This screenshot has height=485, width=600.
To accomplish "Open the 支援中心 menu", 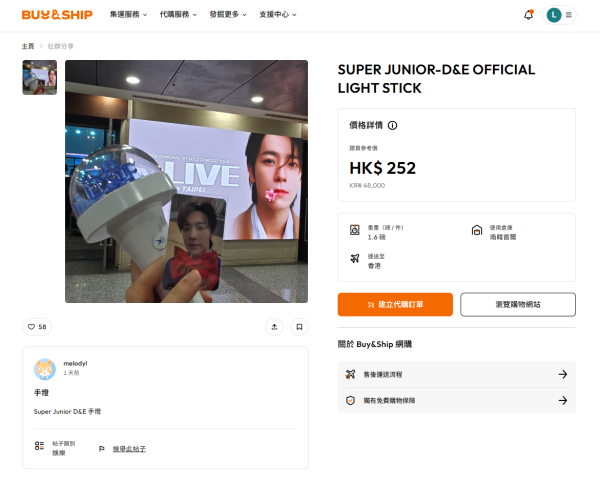I will tap(278, 15).
